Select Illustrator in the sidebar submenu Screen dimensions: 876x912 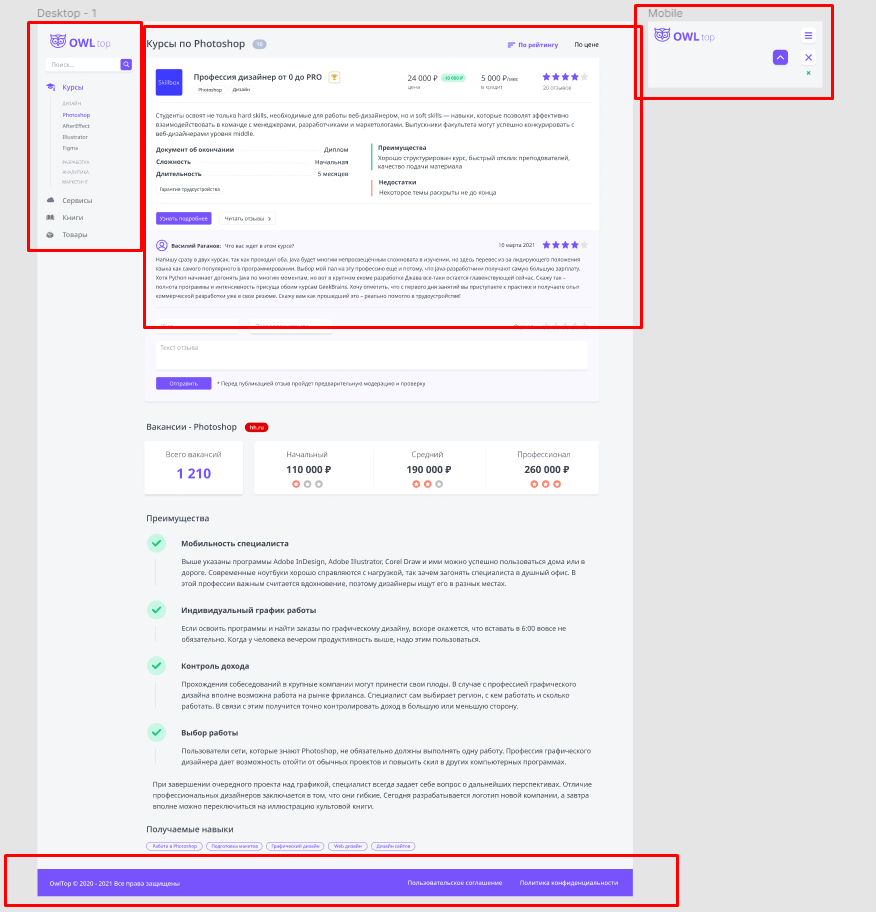click(75, 137)
